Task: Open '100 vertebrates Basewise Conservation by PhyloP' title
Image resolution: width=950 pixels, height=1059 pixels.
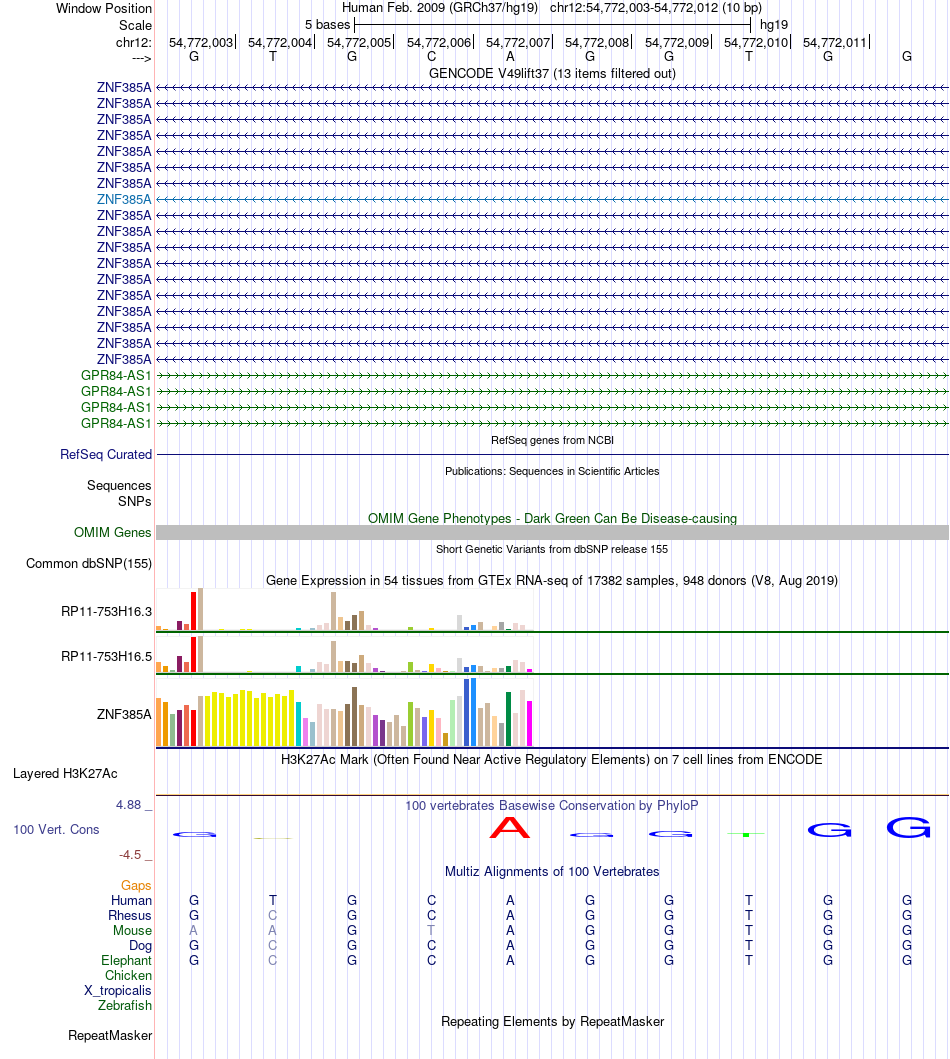Action: [x=552, y=805]
